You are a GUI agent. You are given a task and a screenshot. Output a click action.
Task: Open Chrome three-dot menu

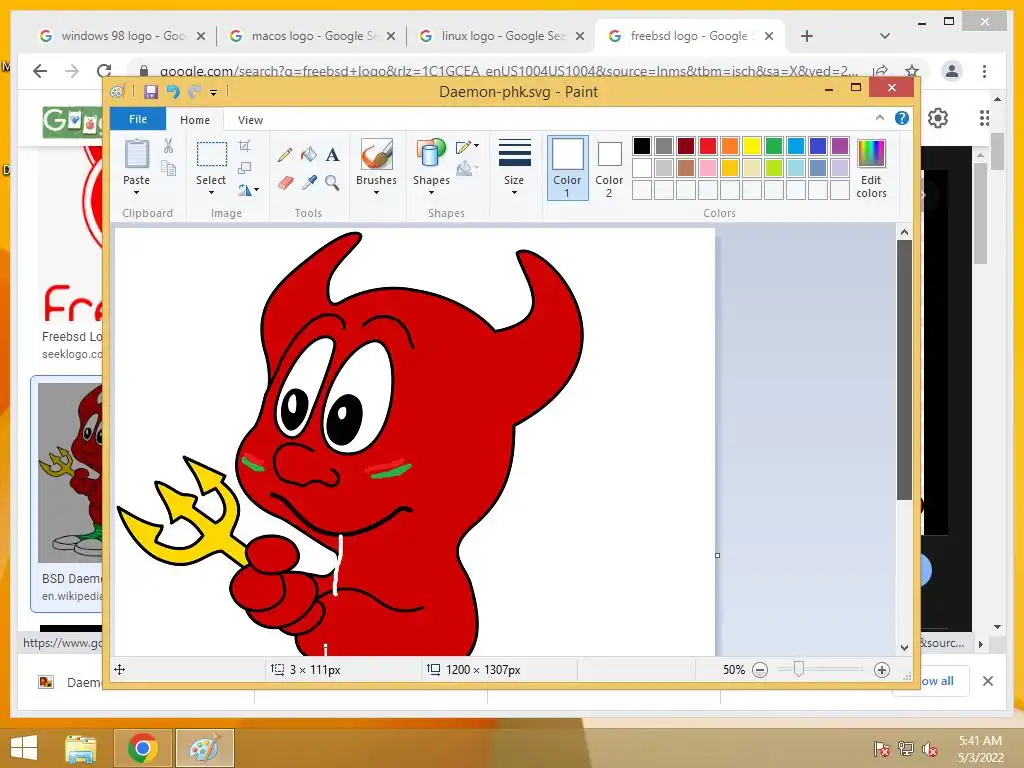984,71
